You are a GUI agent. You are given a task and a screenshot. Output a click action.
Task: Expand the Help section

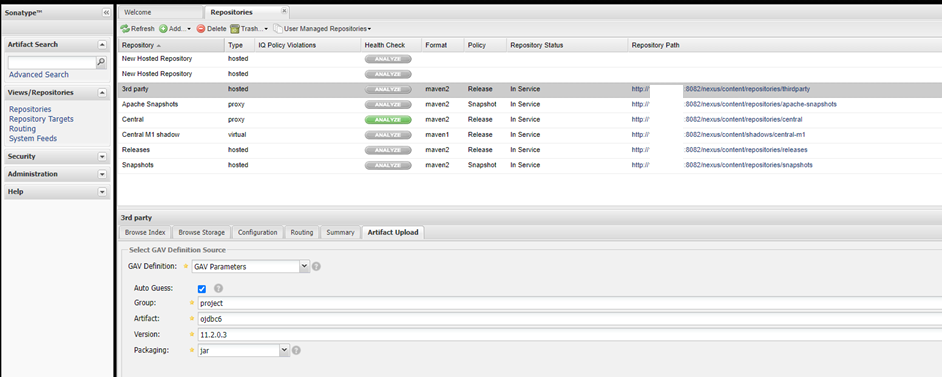click(102, 192)
